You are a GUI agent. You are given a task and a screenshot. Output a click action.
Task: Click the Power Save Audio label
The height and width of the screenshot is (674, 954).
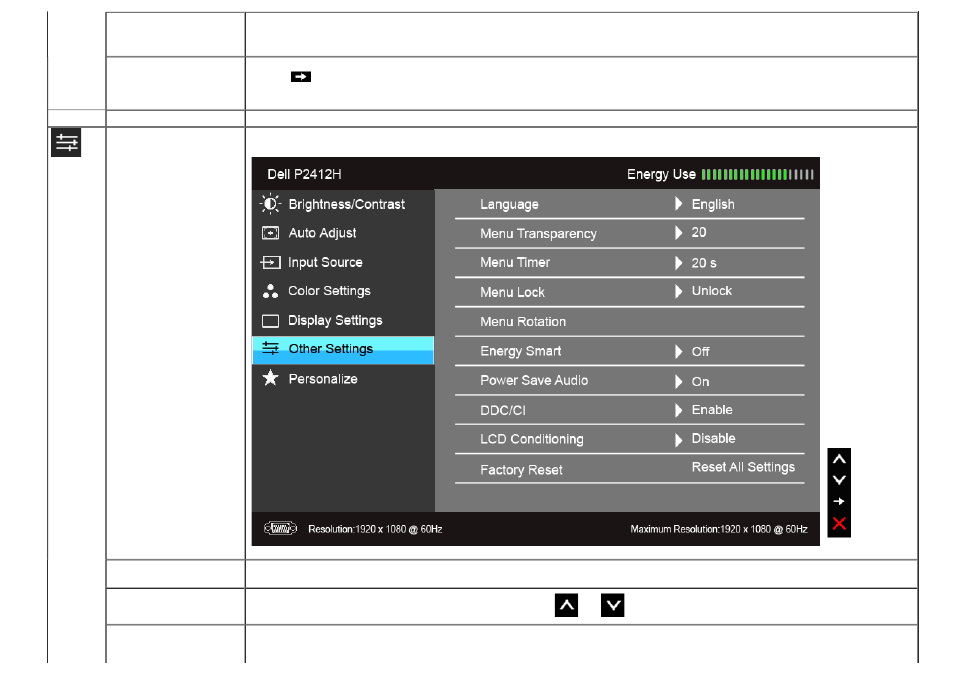(x=534, y=380)
